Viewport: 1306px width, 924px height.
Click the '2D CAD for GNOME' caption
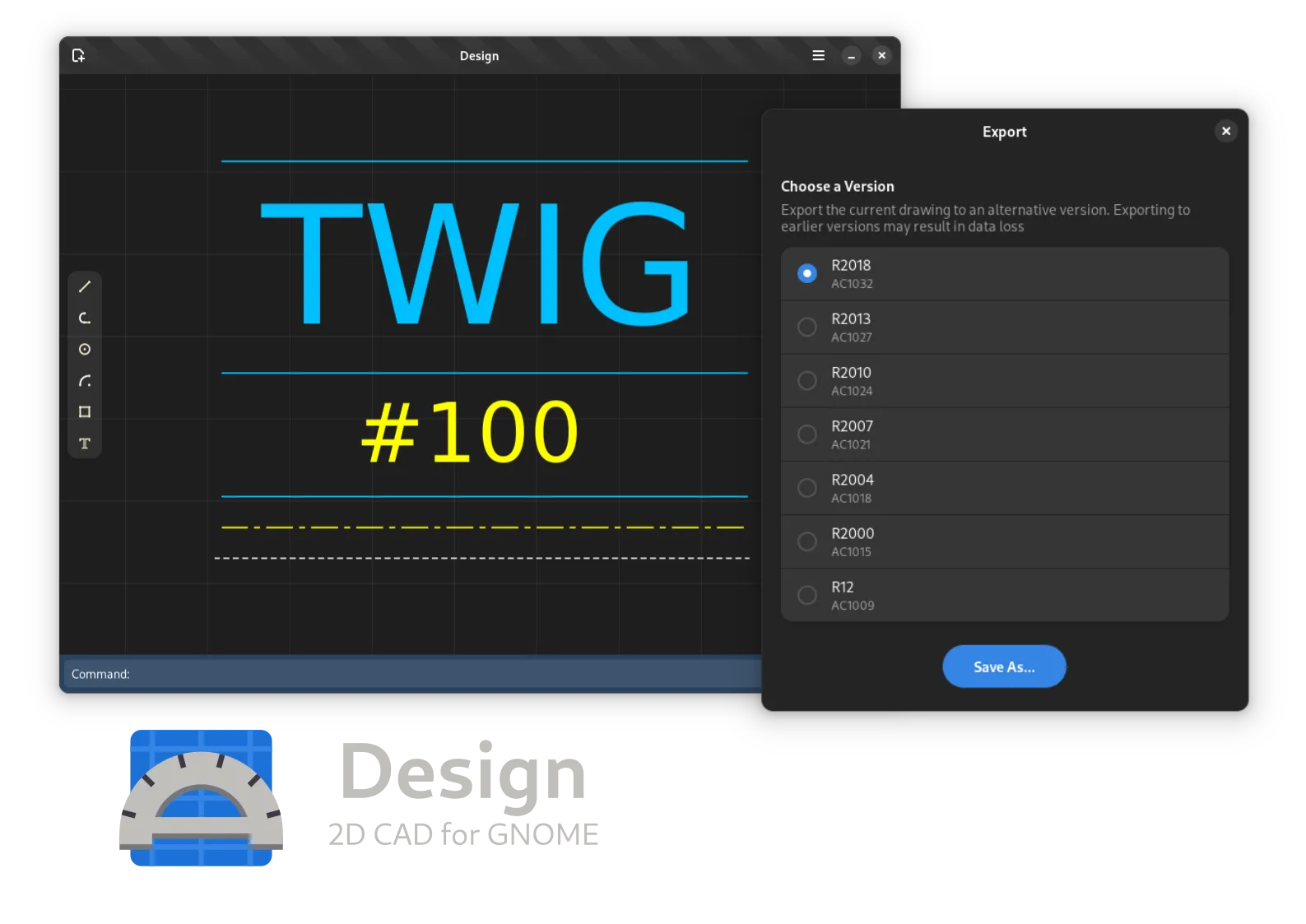tap(463, 834)
